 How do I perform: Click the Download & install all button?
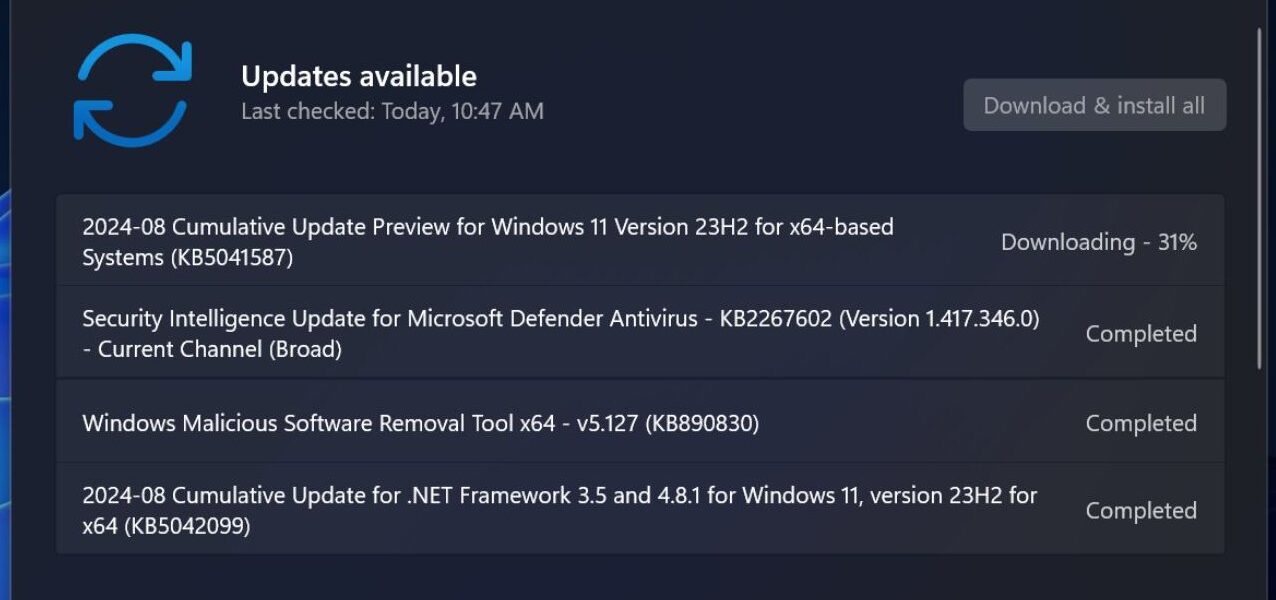1094,105
